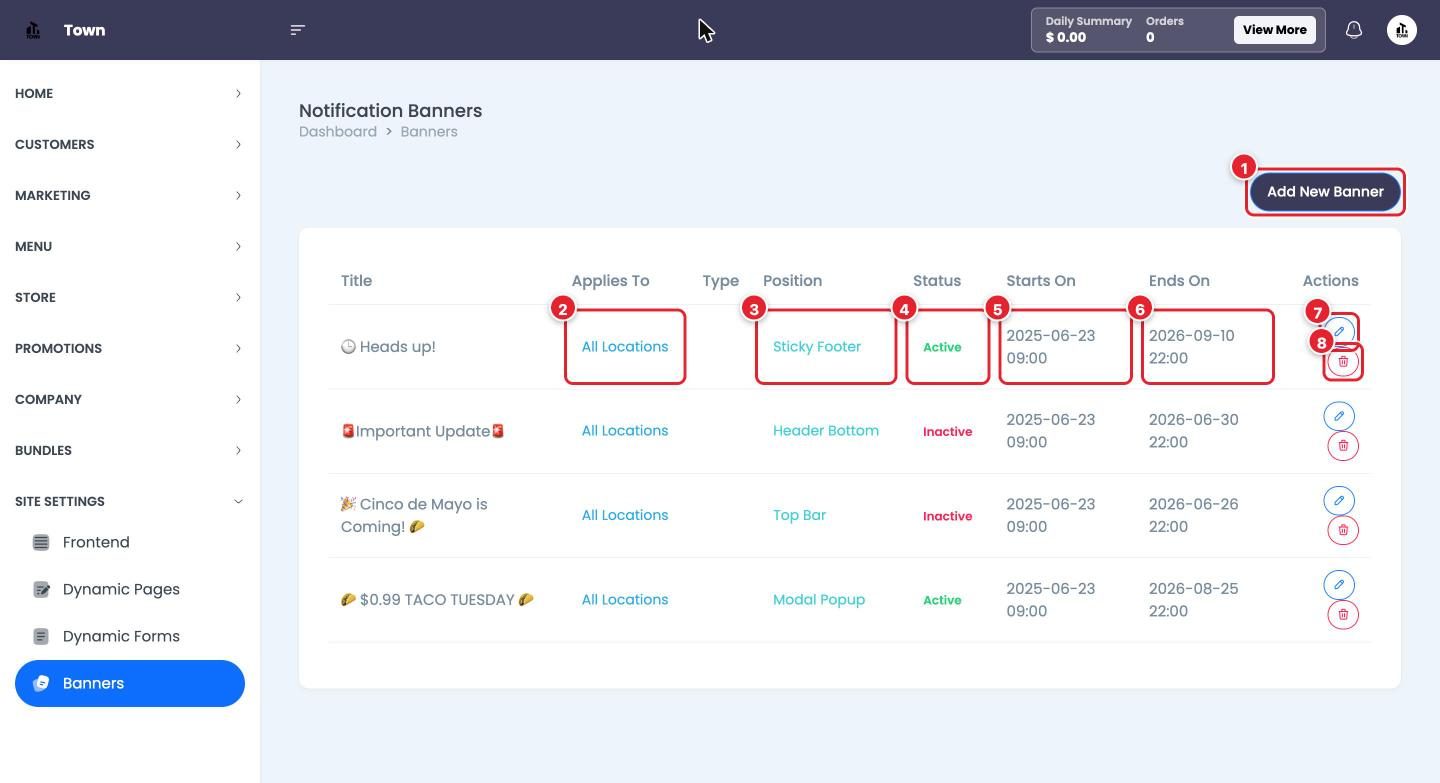Viewport: 1440px width, 783px height.
Task: Open the notifications bell
Action: [1354, 30]
